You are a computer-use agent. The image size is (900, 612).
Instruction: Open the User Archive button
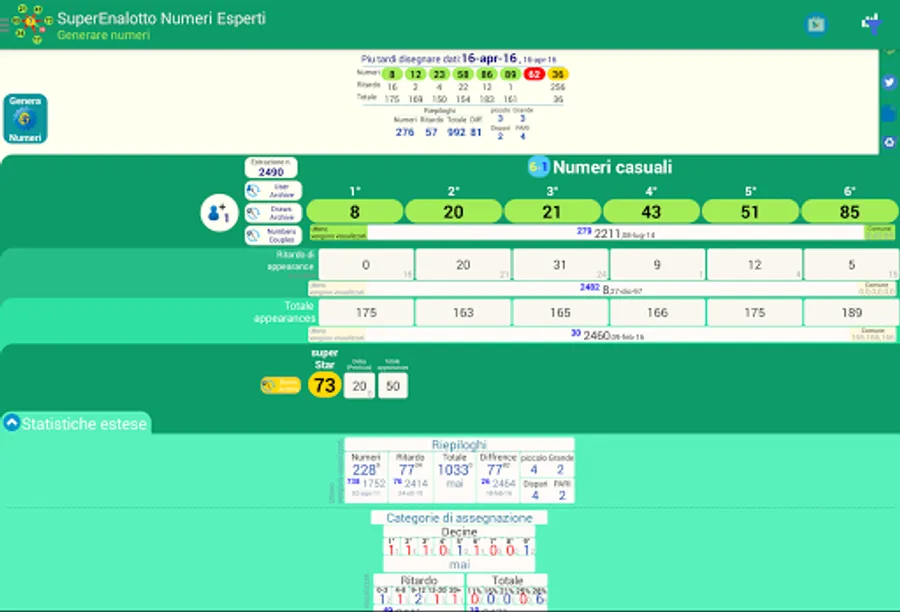click(273, 191)
